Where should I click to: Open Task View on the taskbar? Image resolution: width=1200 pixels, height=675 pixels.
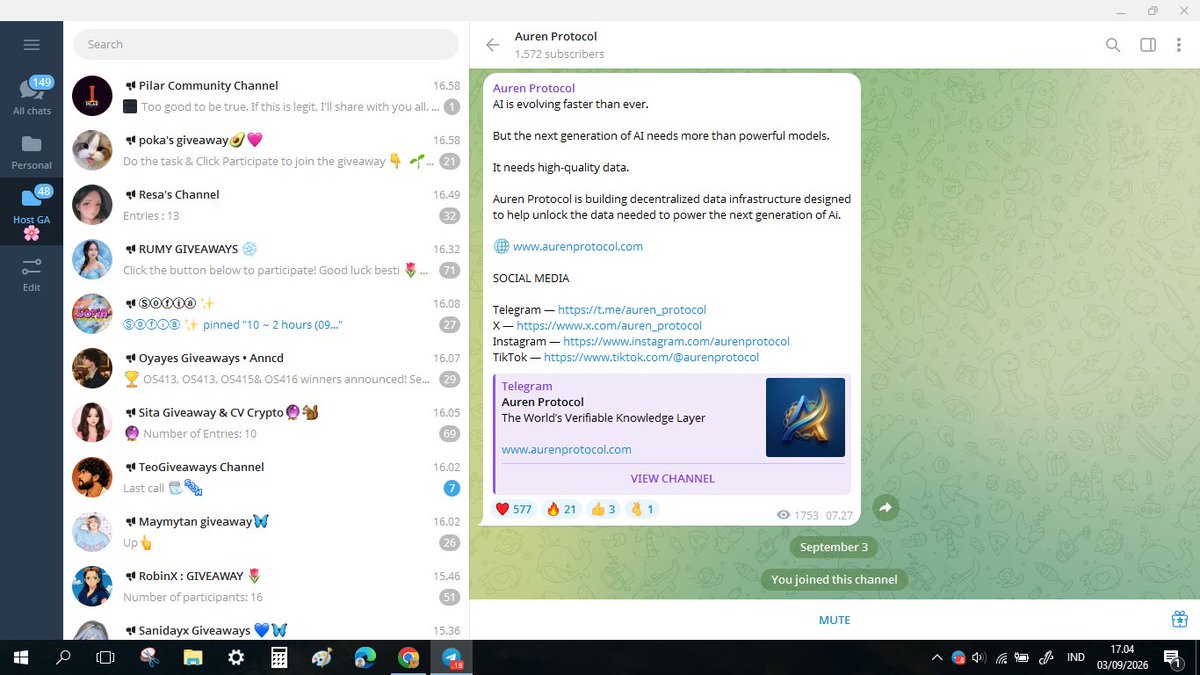105,658
